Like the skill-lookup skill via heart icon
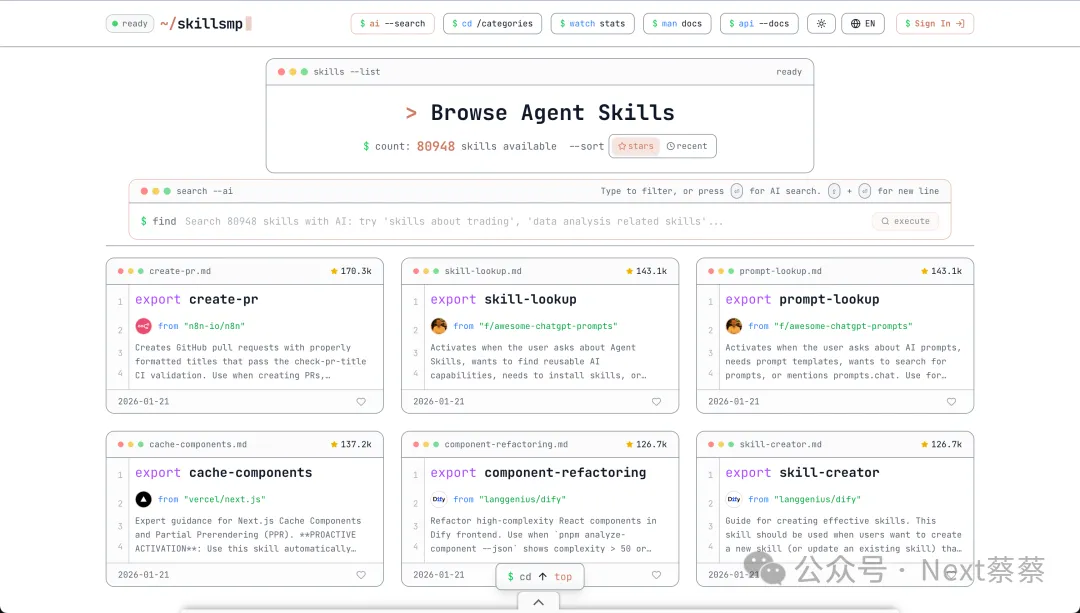This screenshot has height=613, width=1080. (656, 402)
